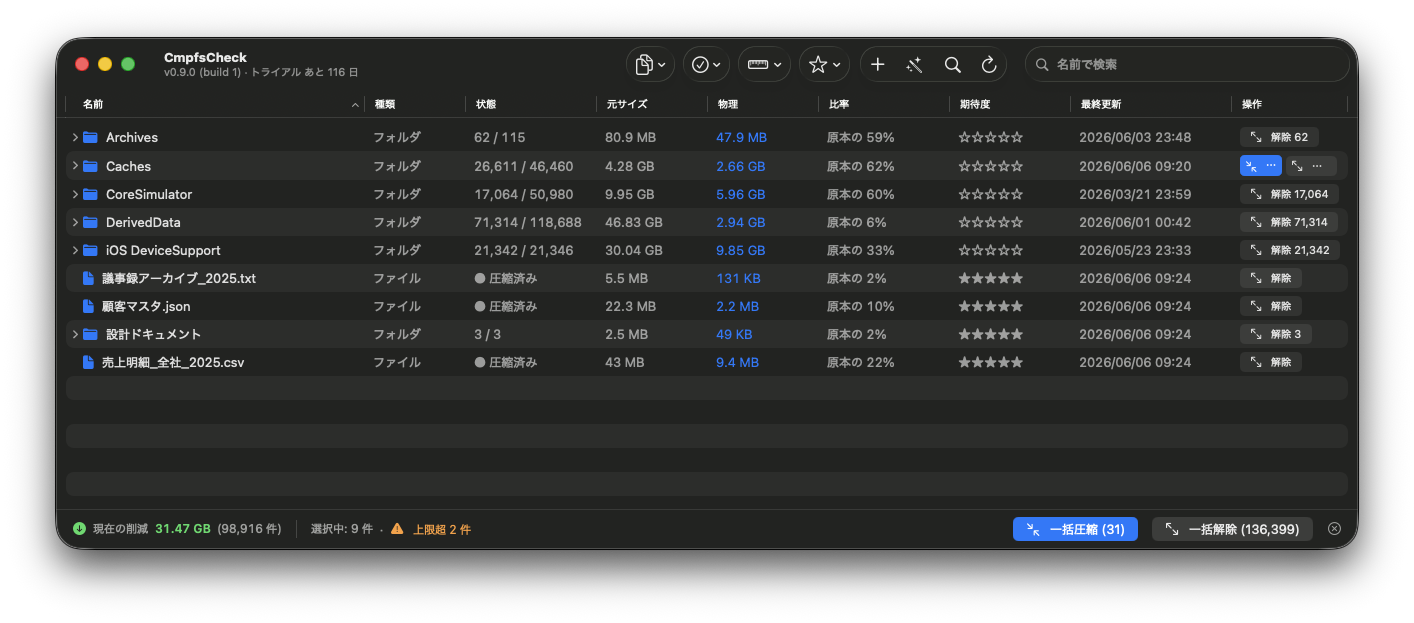Sort by the 最終更新 column header

[1150, 104]
